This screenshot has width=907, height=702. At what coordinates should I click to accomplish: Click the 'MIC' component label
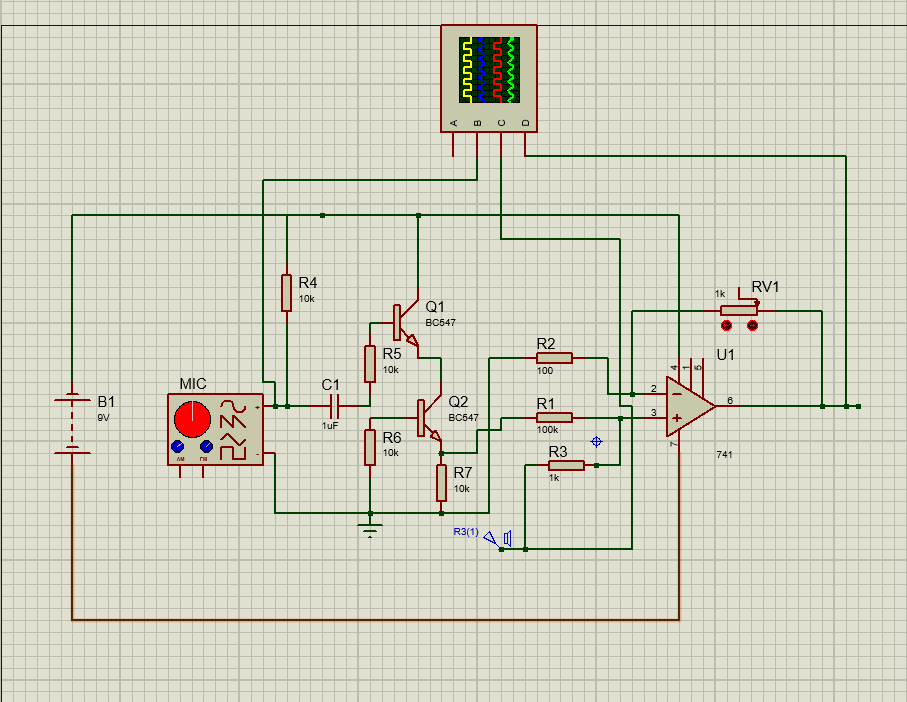click(193, 384)
